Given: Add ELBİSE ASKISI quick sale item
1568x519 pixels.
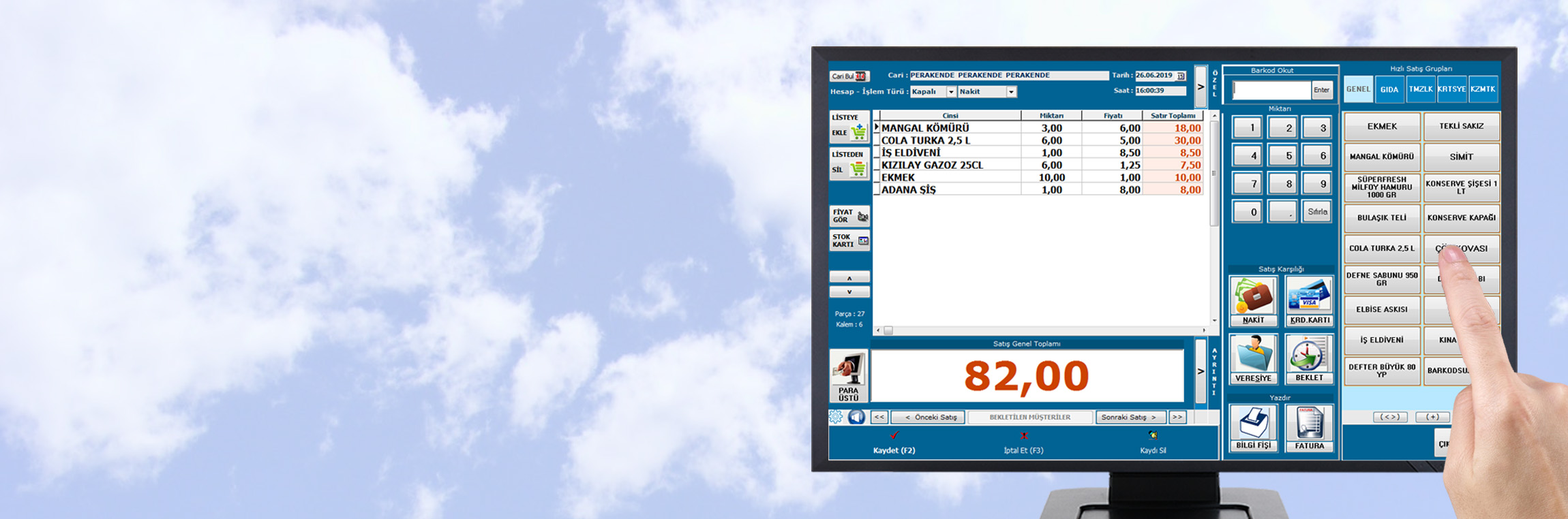Looking at the screenshot, I should [x=1382, y=309].
